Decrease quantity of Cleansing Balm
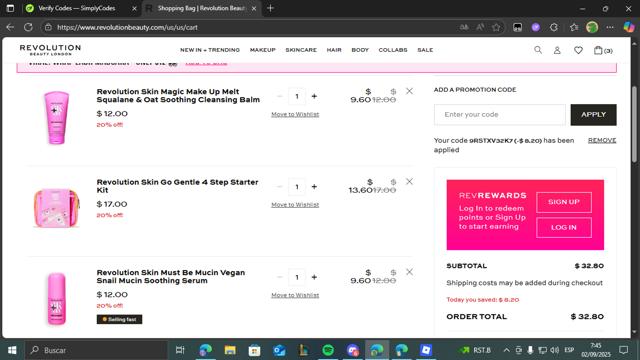 click(x=280, y=96)
